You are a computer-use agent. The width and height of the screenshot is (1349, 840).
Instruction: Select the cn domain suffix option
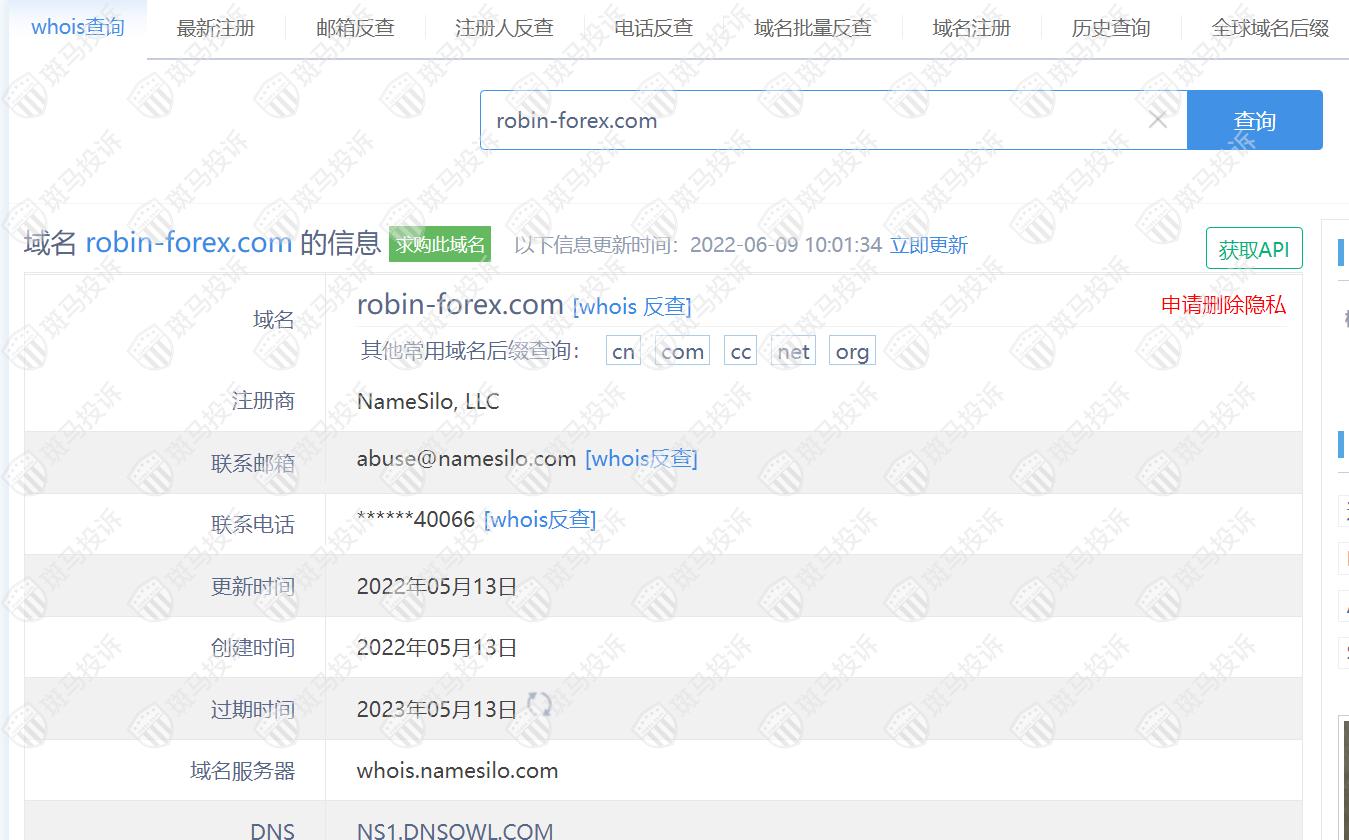623,352
